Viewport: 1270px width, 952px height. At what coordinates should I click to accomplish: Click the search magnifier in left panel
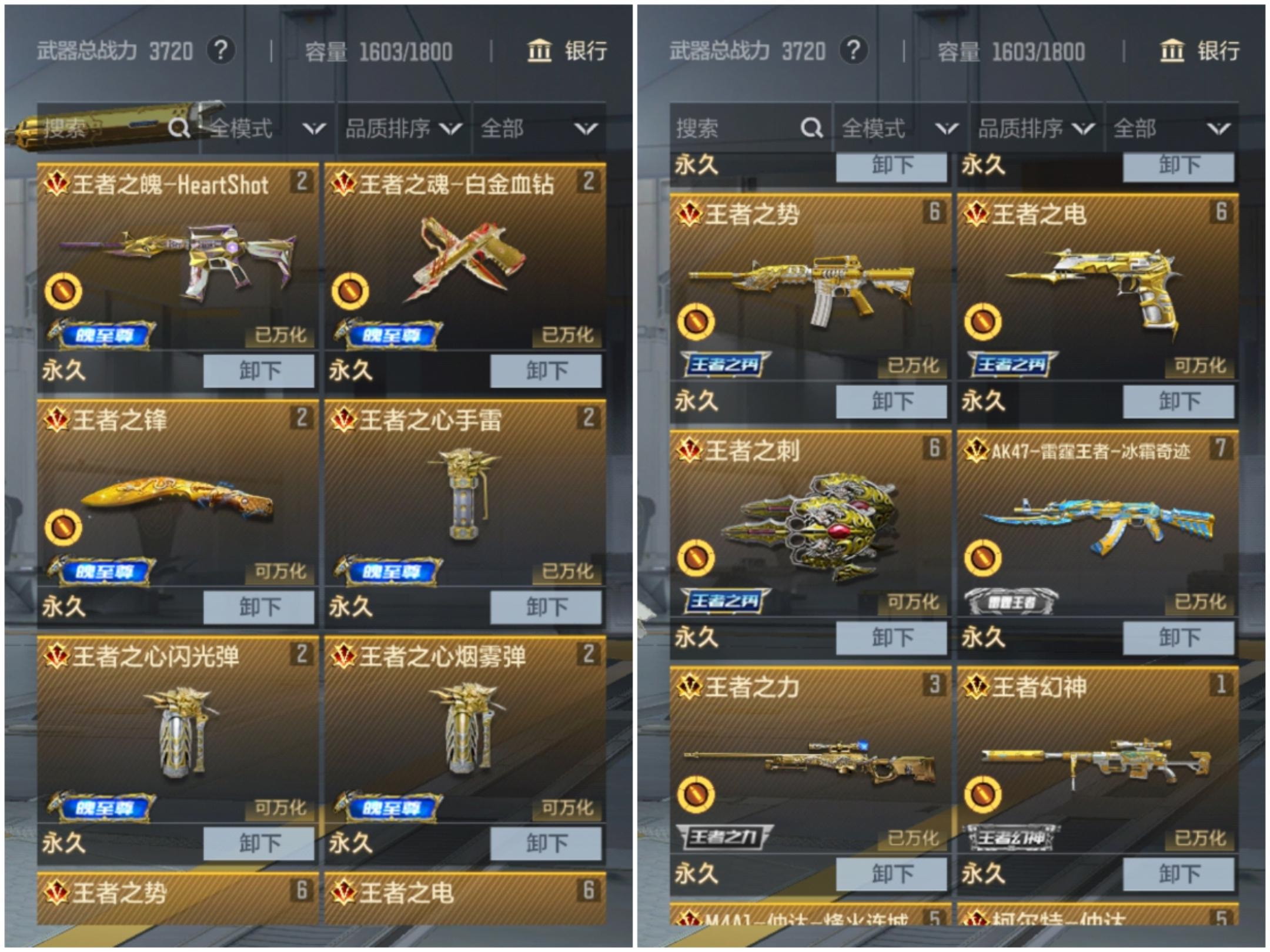[178, 128]
